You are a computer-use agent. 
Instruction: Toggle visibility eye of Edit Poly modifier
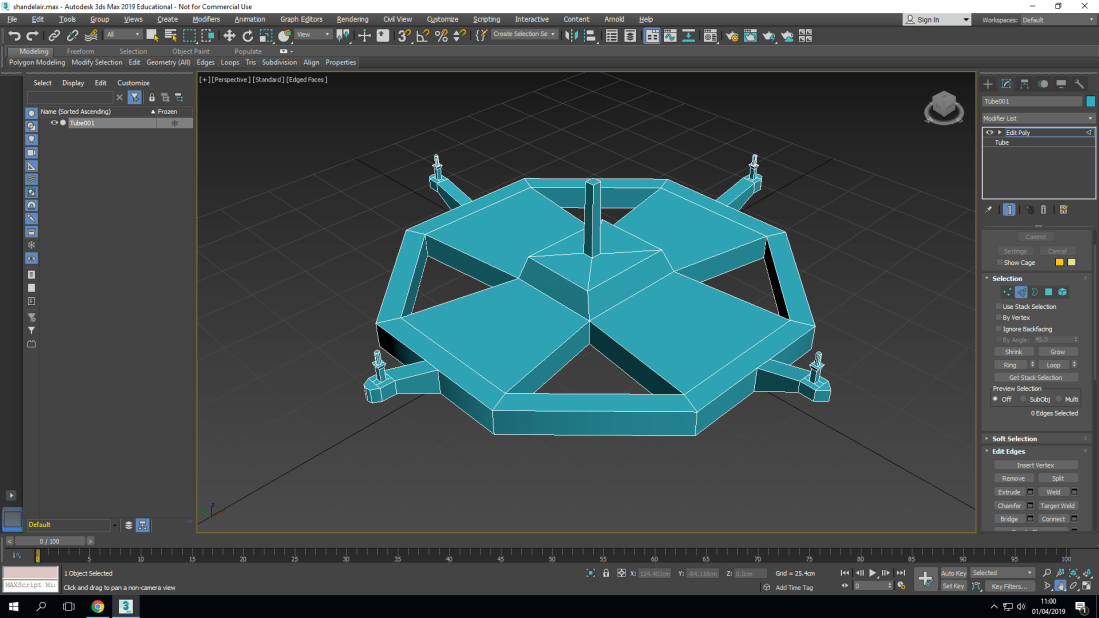(x=990, y=132)
